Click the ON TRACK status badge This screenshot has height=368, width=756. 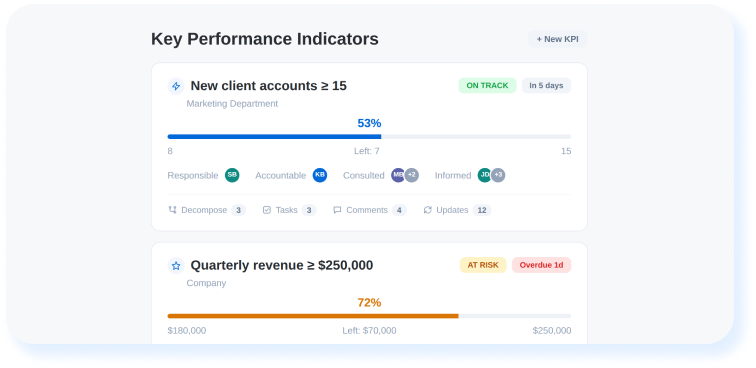[487, 85]
